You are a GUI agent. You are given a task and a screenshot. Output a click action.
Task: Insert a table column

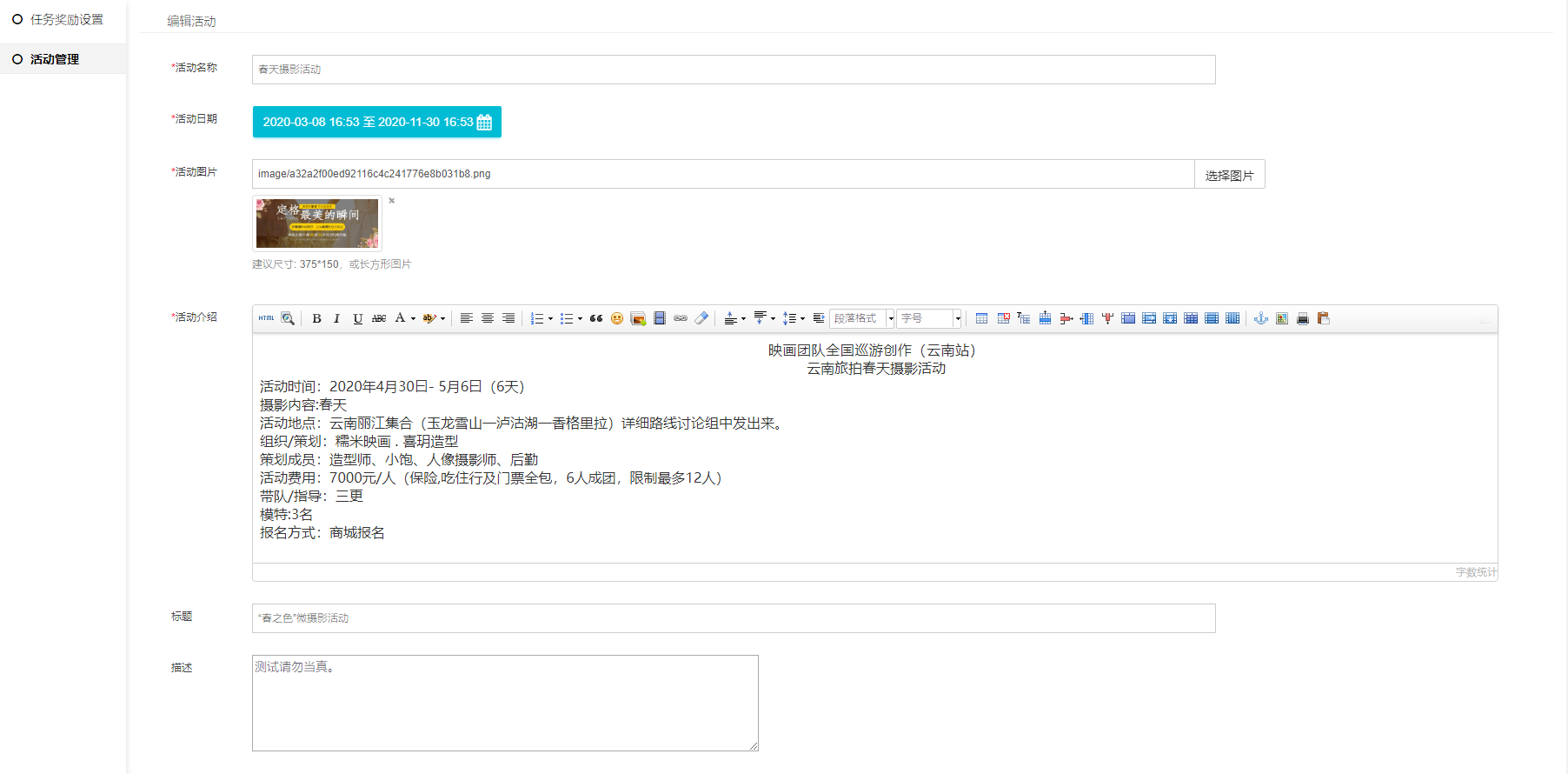(x=1086, y=318)
